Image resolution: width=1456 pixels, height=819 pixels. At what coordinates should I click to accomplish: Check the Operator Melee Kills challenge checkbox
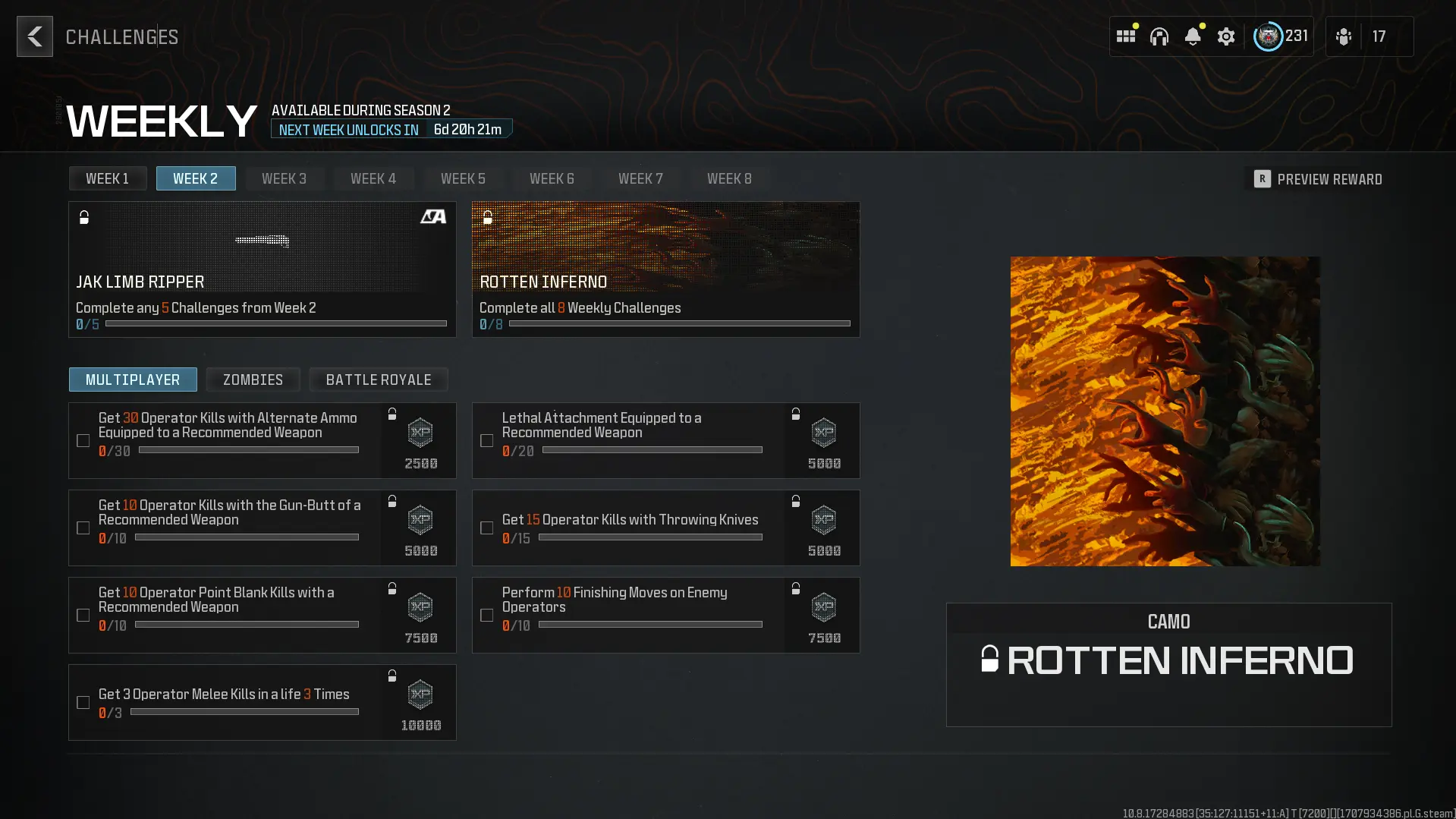[83, 702]
